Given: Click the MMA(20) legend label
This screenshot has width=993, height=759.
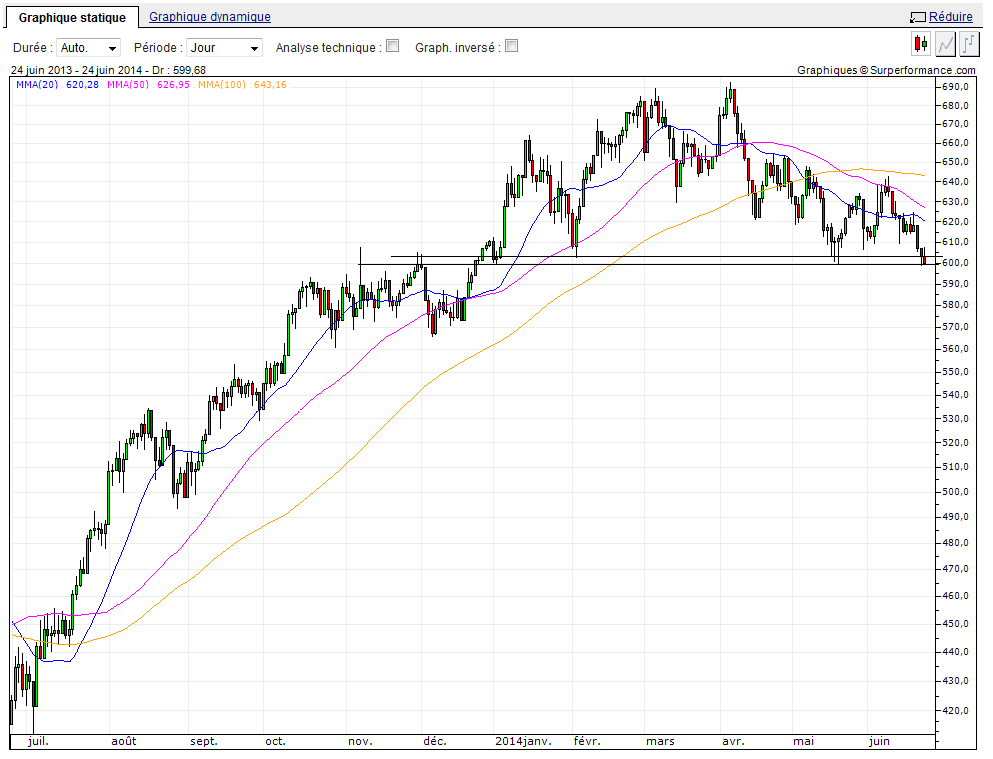Looking at the screenshot, I should click(x=37, y=85).
